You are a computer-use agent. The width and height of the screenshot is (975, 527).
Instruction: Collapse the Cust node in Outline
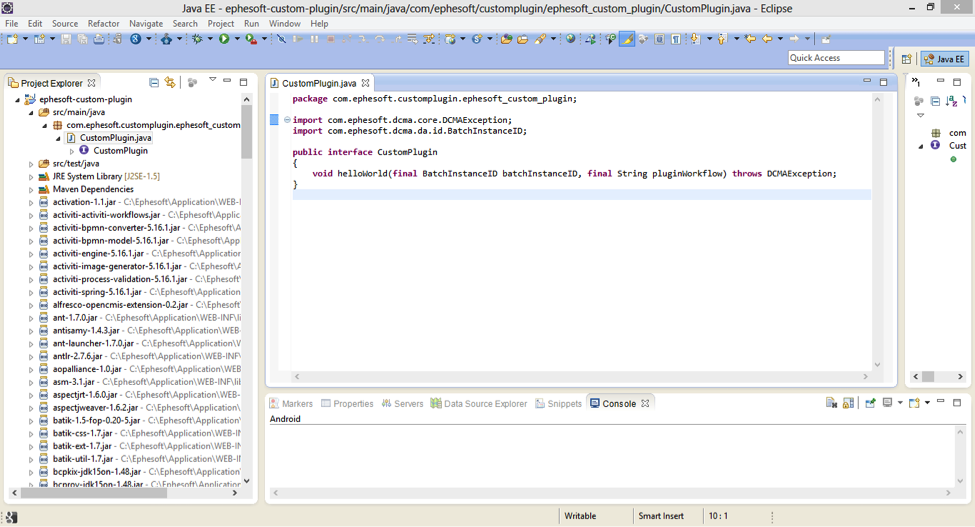pos(921,146)
